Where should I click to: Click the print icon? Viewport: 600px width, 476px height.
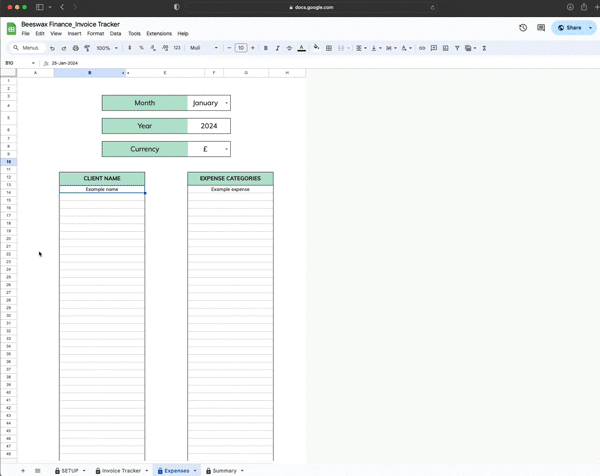coord(75,48)
